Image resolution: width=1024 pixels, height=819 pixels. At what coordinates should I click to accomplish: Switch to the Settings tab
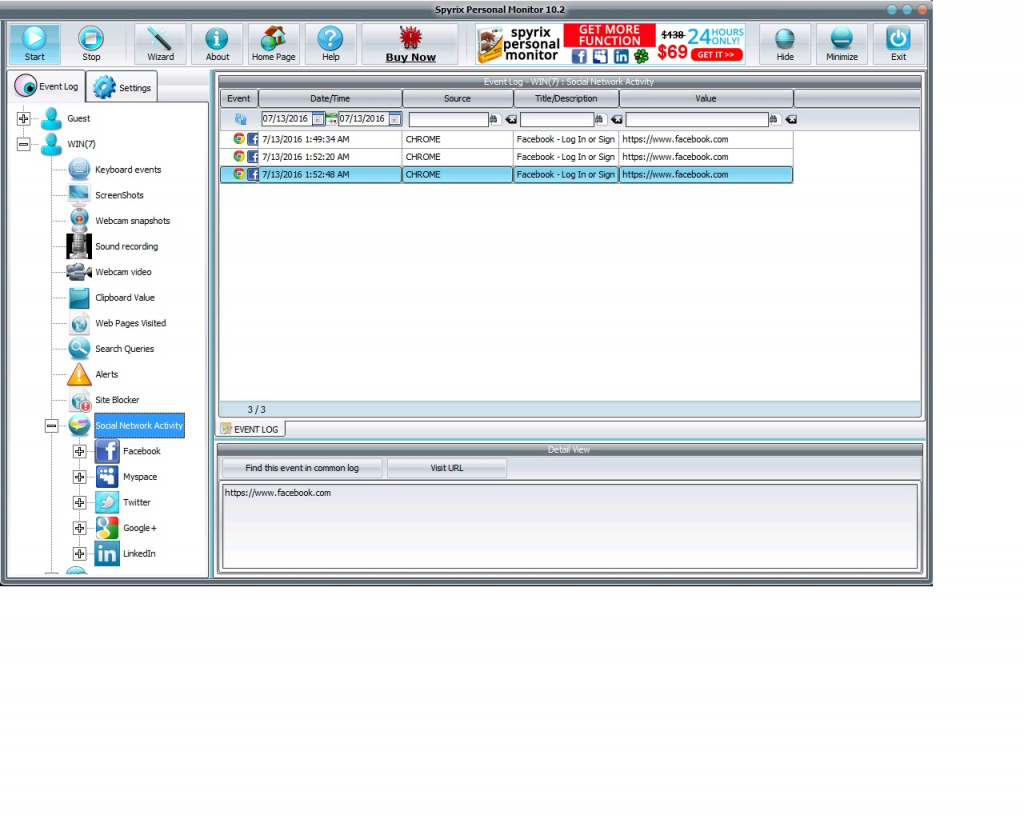[124, 88]
